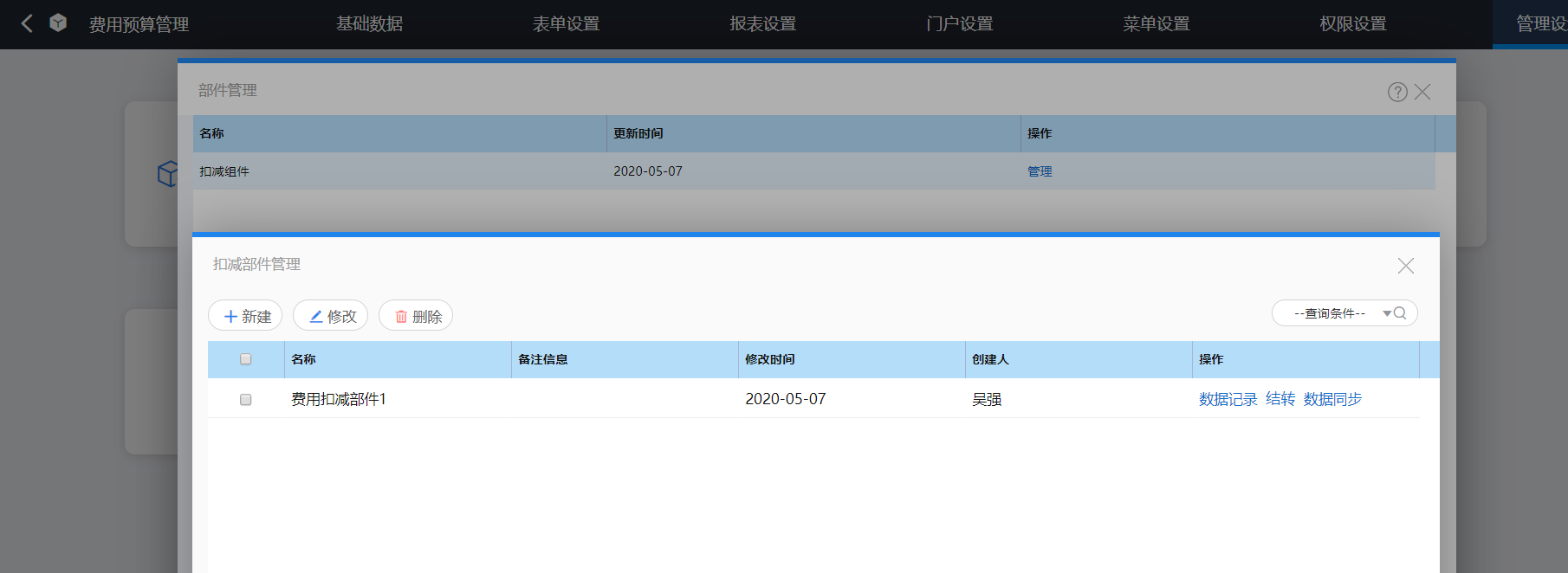Click the 2020-05-07 cell of 费用扣减部件1

tap(786, 399)
